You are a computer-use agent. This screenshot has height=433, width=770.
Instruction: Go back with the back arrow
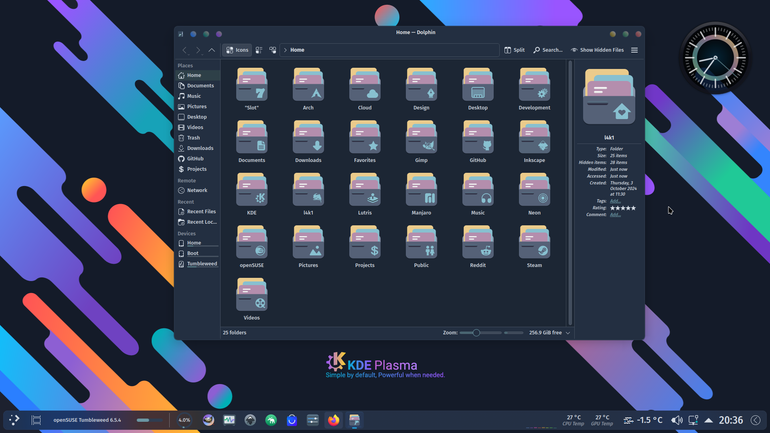pyautogui.click(x=185, y=50)
